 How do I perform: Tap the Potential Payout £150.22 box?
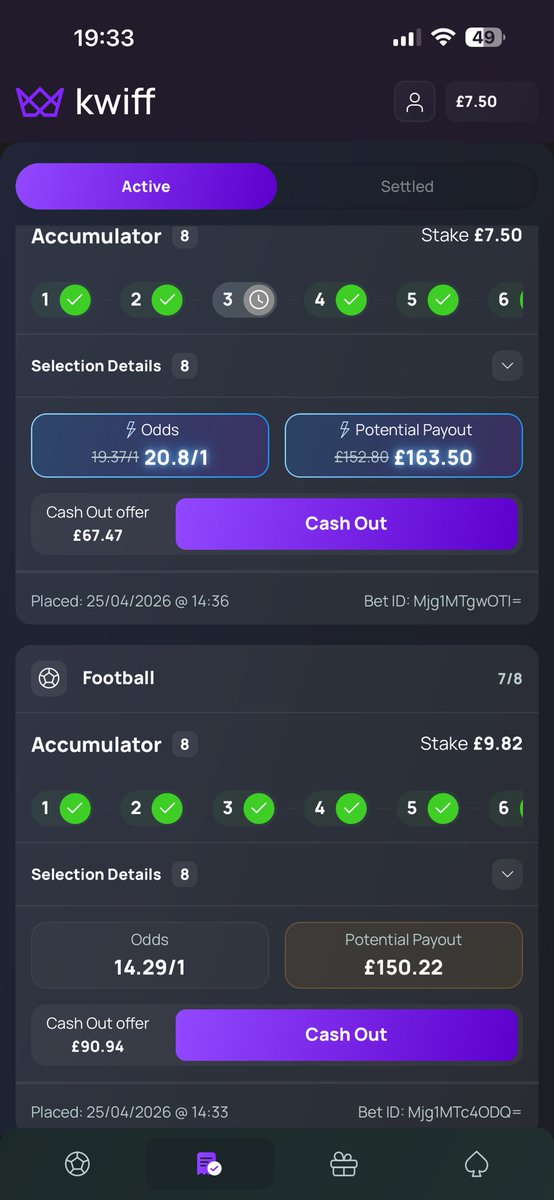click(x=404, y=954)
